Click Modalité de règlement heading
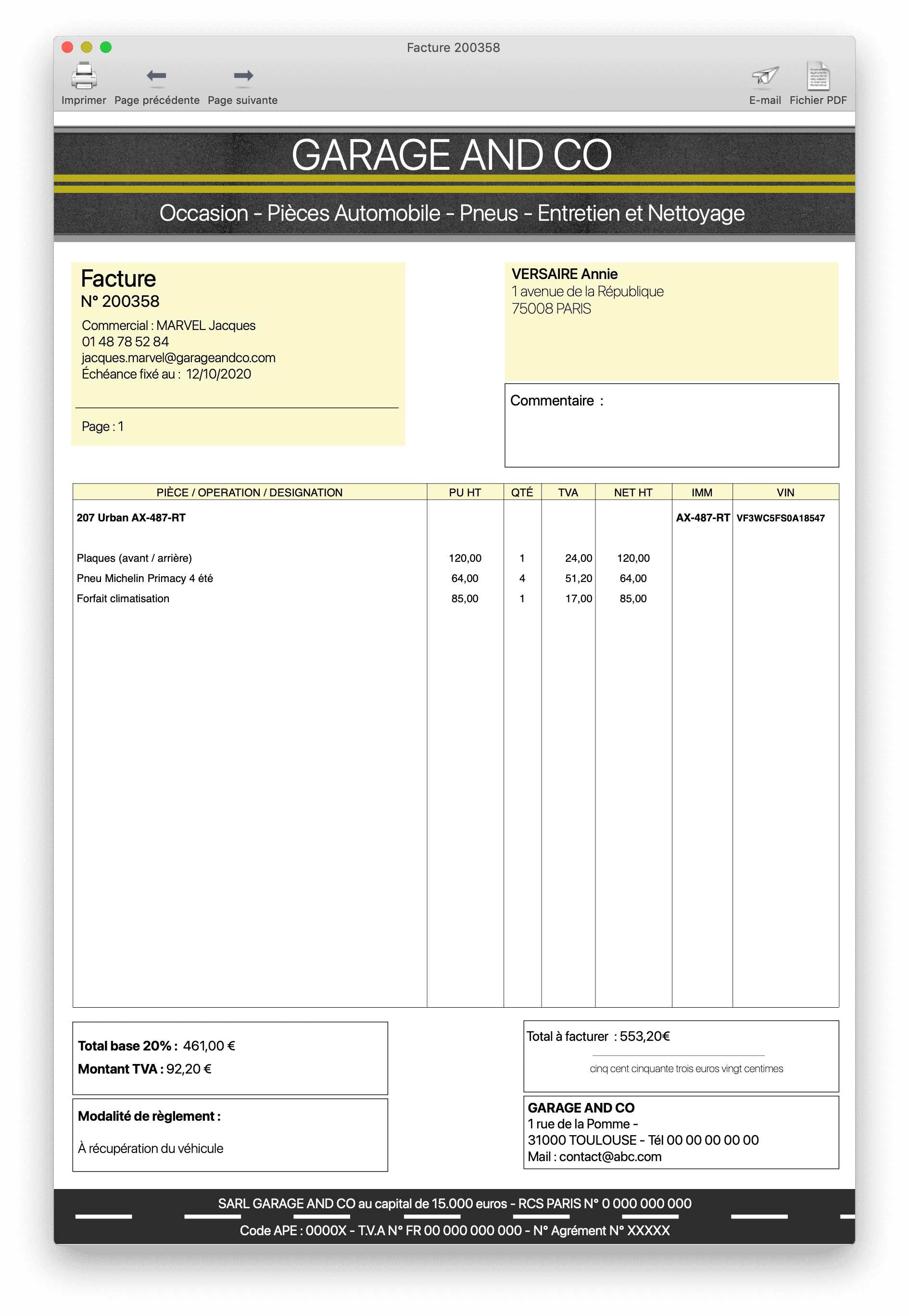 (149, 1116)
